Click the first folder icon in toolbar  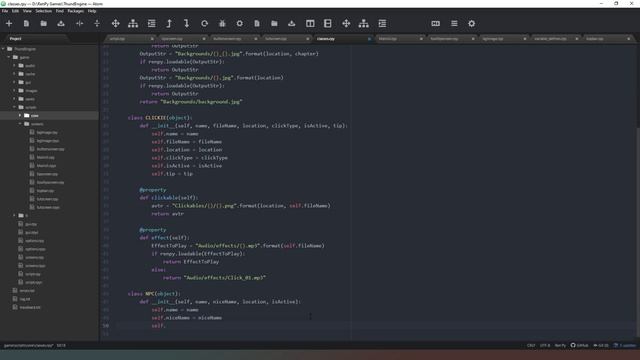(x=44, y=24)
